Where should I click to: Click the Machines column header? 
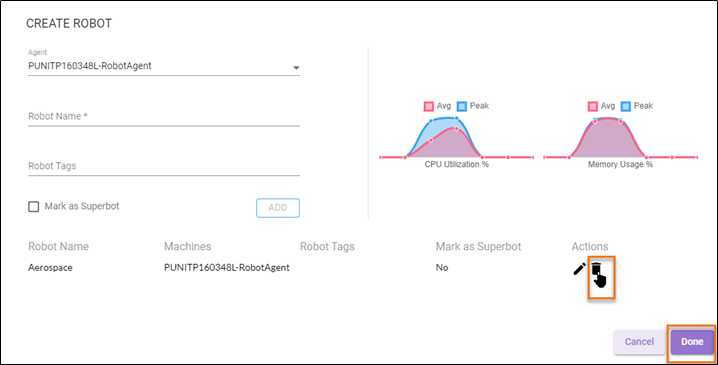click(x=188, y=246)
